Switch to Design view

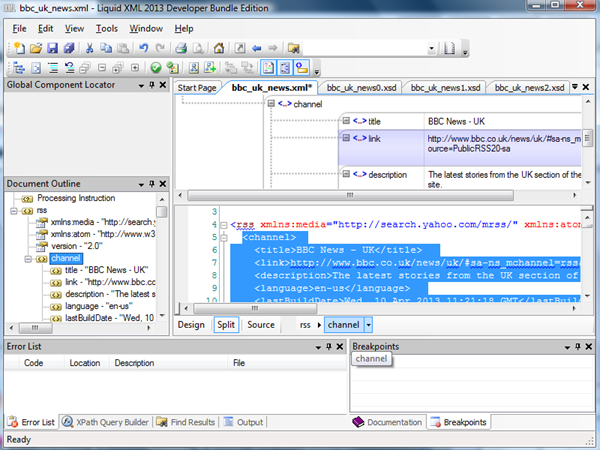click(x=191, y=324)
